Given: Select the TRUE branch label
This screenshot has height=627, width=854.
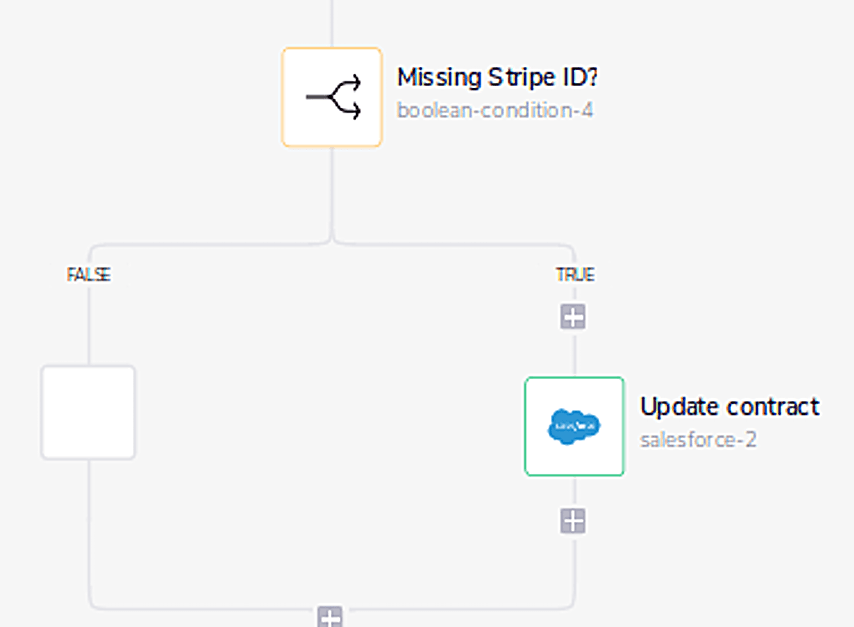Looking at the screenshot, I should (575, 273).
